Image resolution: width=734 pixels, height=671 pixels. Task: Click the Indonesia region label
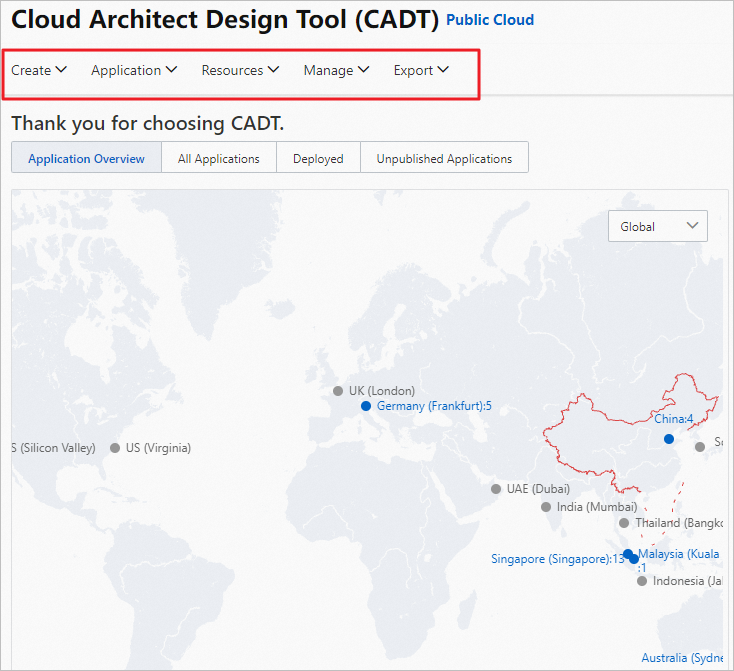pyautogui.click(x=687, y=581)
